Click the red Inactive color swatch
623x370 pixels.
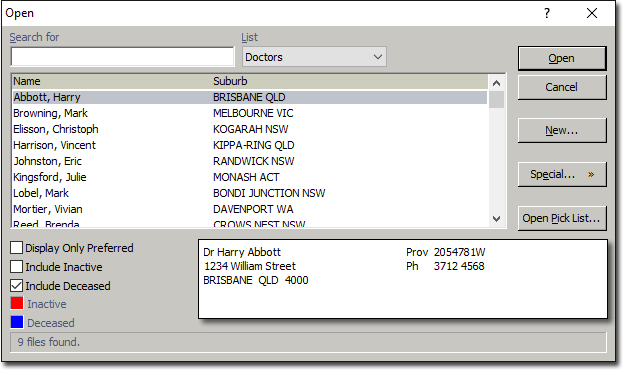(x=17, y=303)
